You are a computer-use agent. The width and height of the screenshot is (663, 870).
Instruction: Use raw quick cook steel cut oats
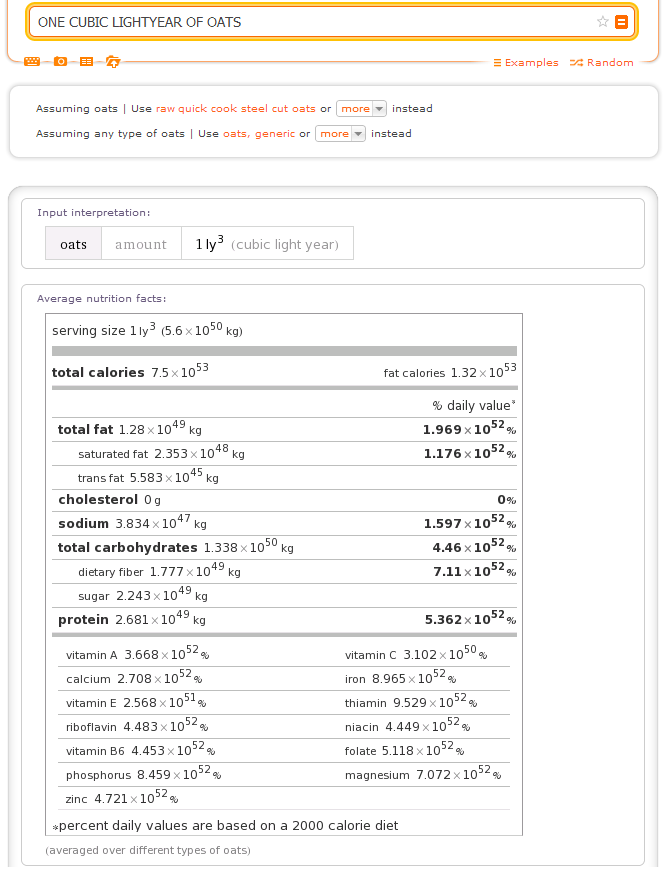(x=235, y=109)
